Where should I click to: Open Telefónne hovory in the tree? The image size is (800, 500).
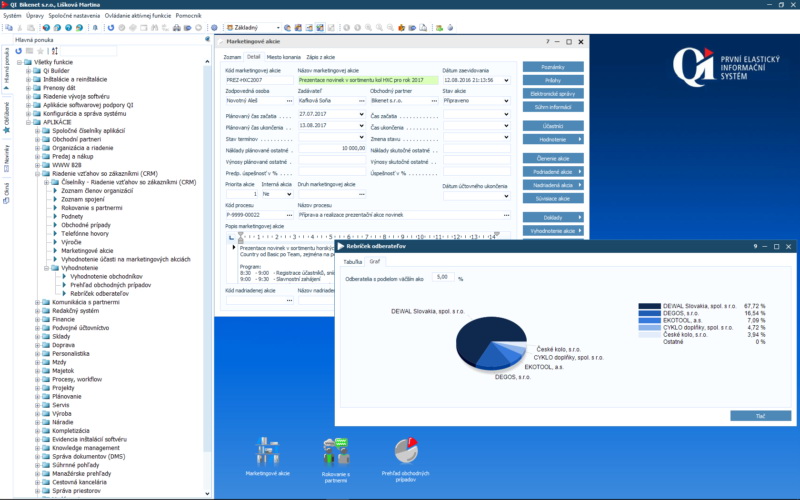[x=85, y=233]
